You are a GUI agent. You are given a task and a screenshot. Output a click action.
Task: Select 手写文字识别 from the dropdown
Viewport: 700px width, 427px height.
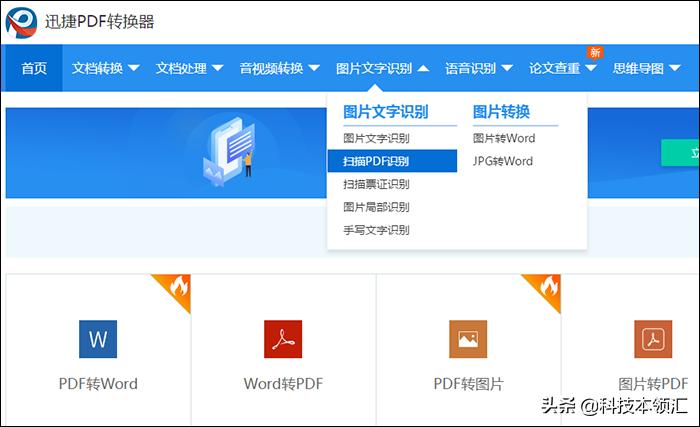coord(376,230)
